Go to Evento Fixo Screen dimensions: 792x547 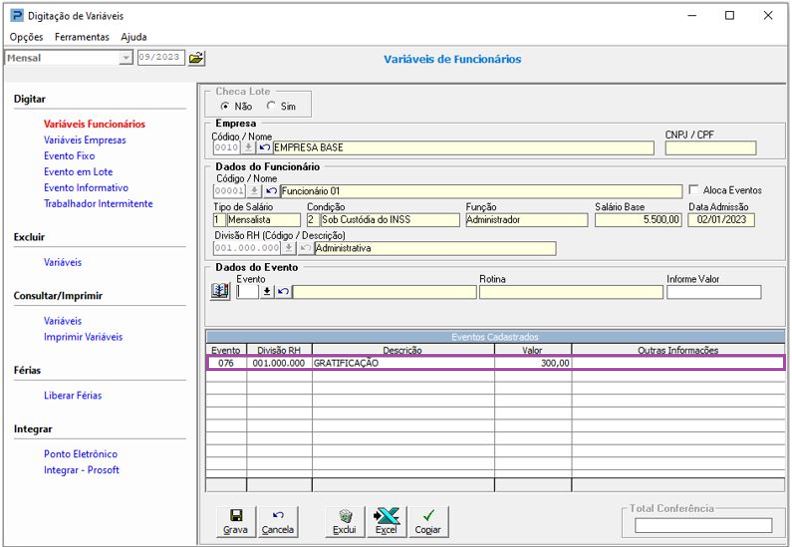[69, 156]
